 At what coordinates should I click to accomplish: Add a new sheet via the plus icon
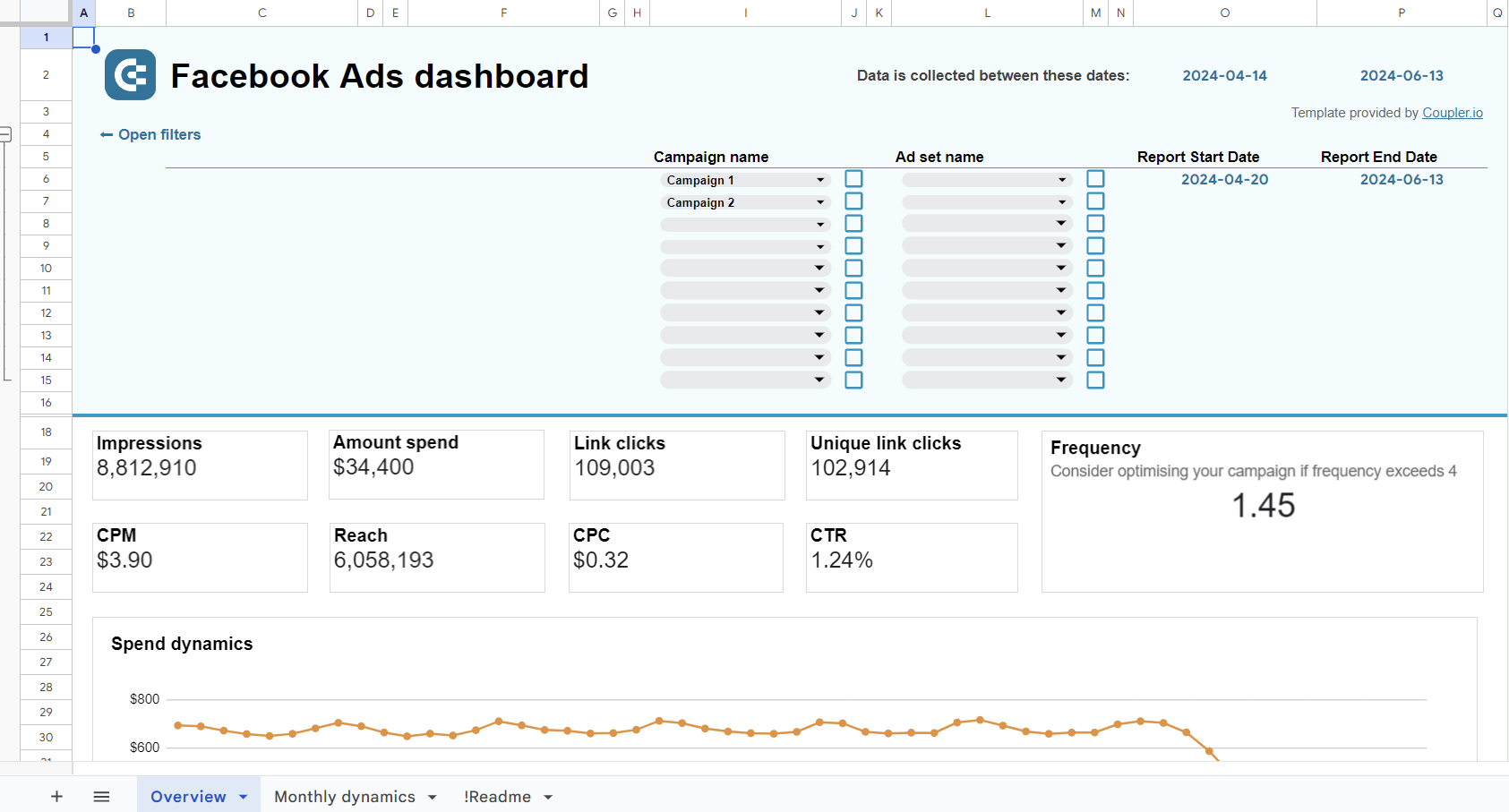point(56,796)
